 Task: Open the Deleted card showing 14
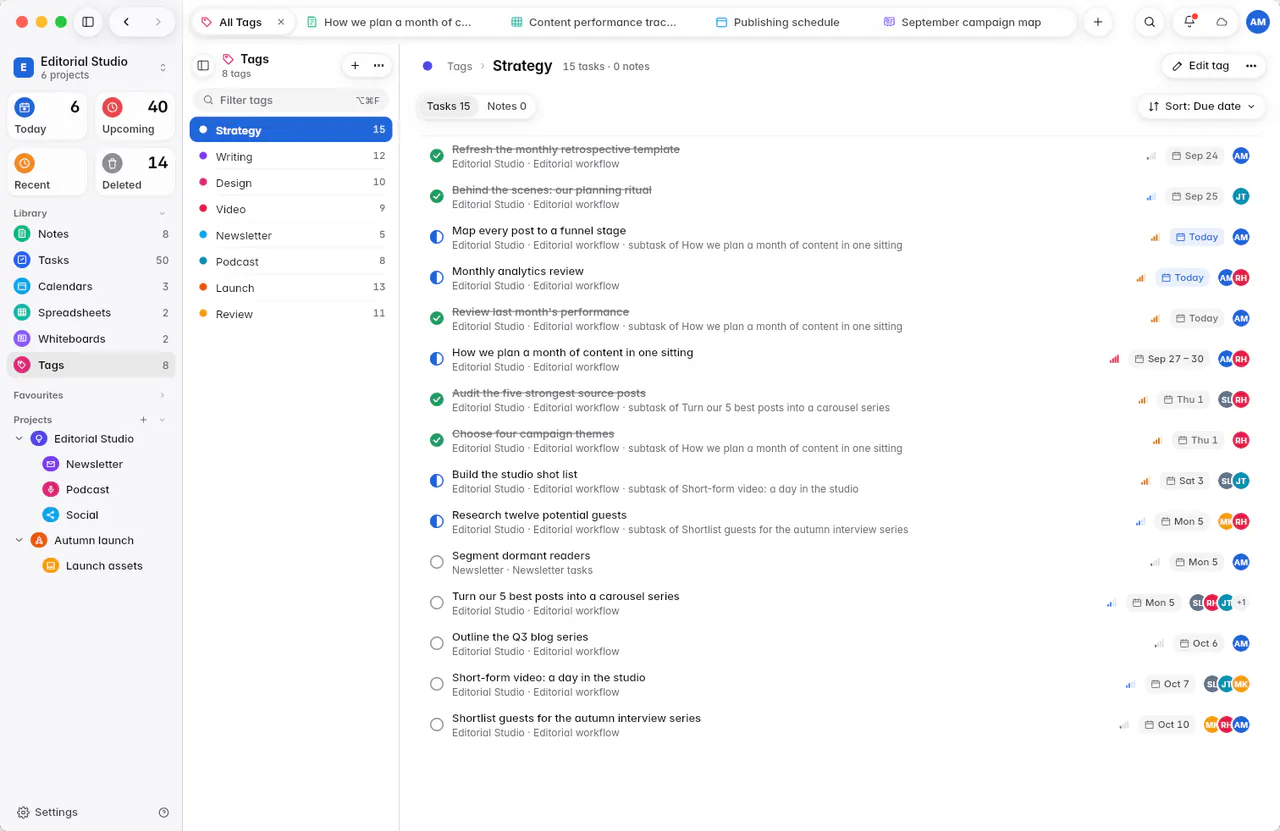point(136,172)
